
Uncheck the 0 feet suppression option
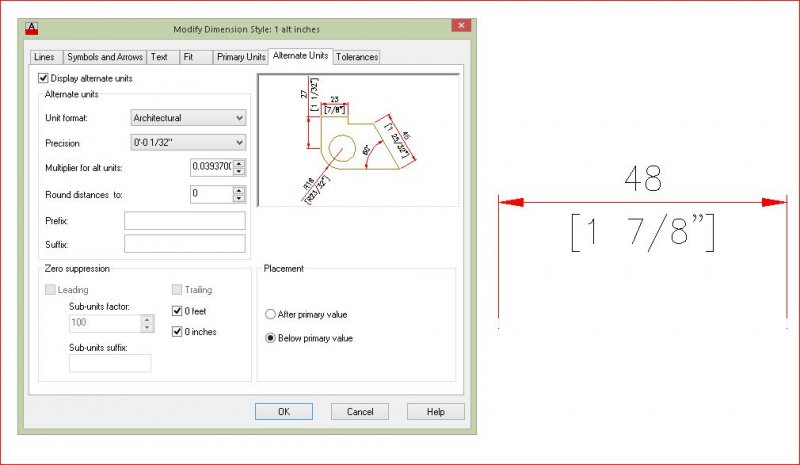tap(177, 311)
